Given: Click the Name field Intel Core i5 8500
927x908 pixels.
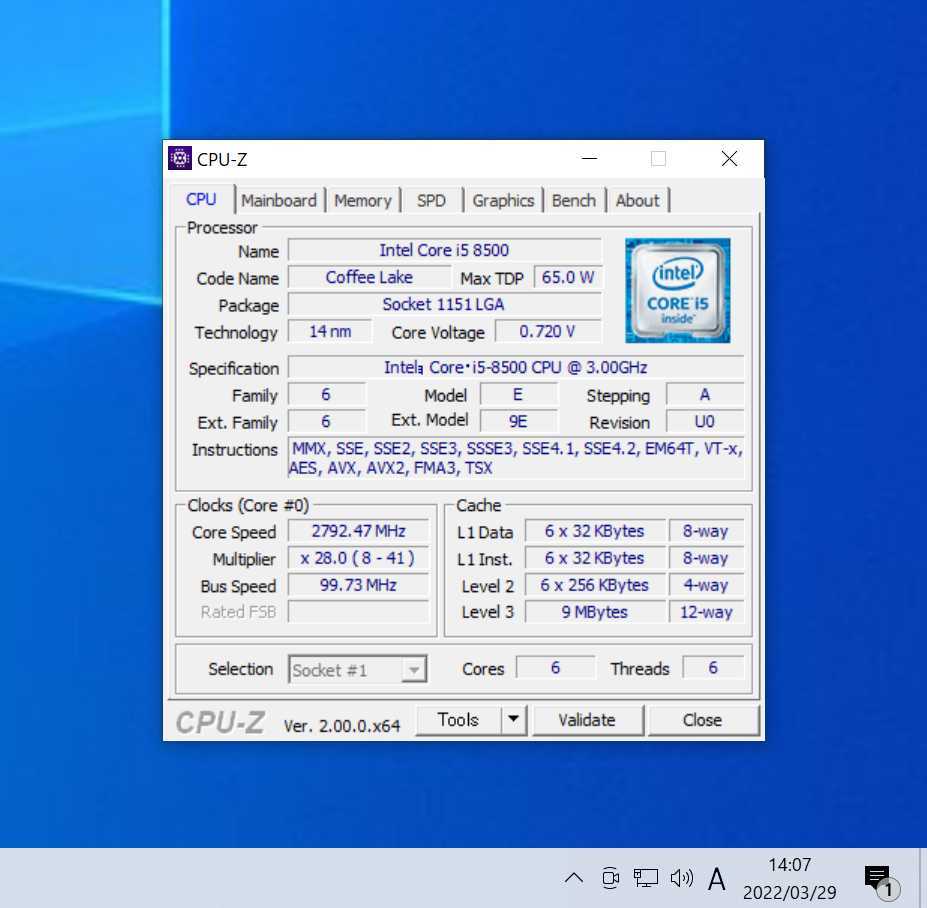Looking at the screenshot, I should 445,250.
